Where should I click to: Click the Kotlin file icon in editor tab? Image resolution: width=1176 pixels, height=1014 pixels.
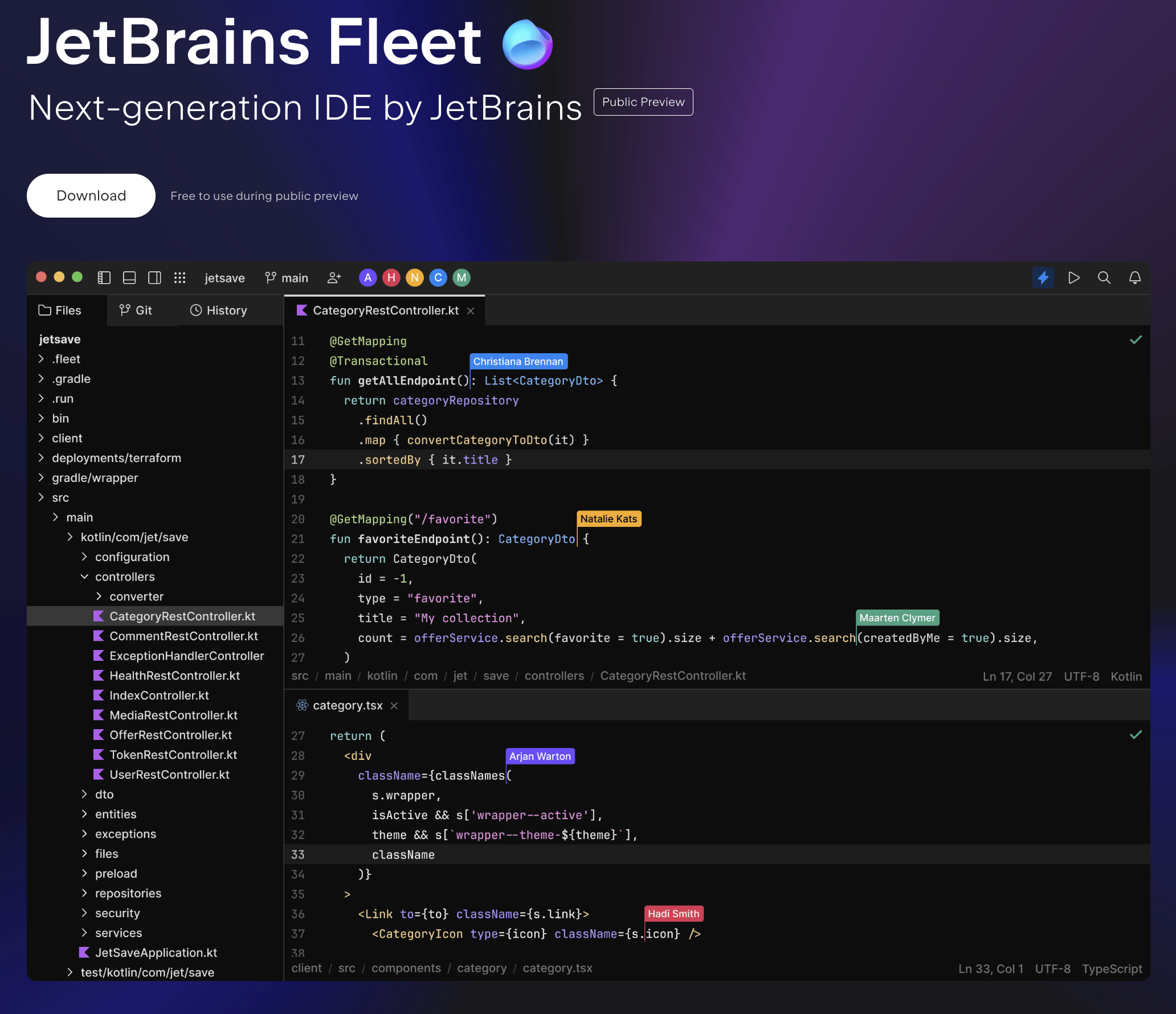302,310
